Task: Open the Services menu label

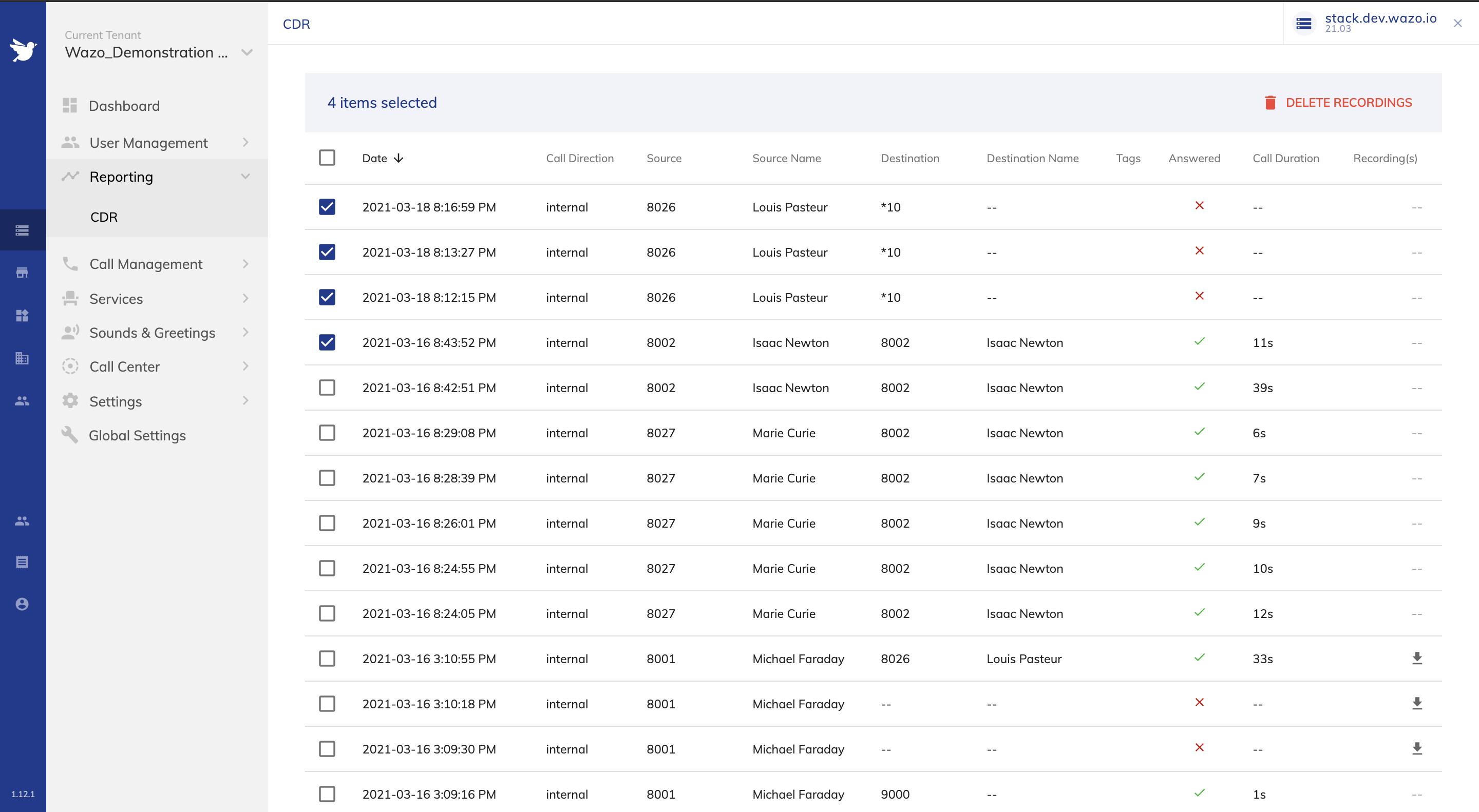Action: pos(116,299)
